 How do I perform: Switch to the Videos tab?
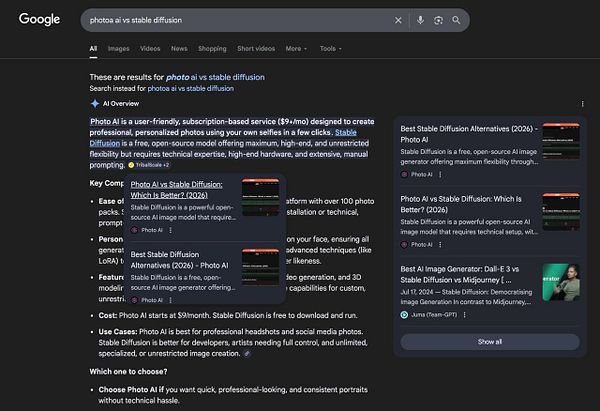[x=150, y=49]
